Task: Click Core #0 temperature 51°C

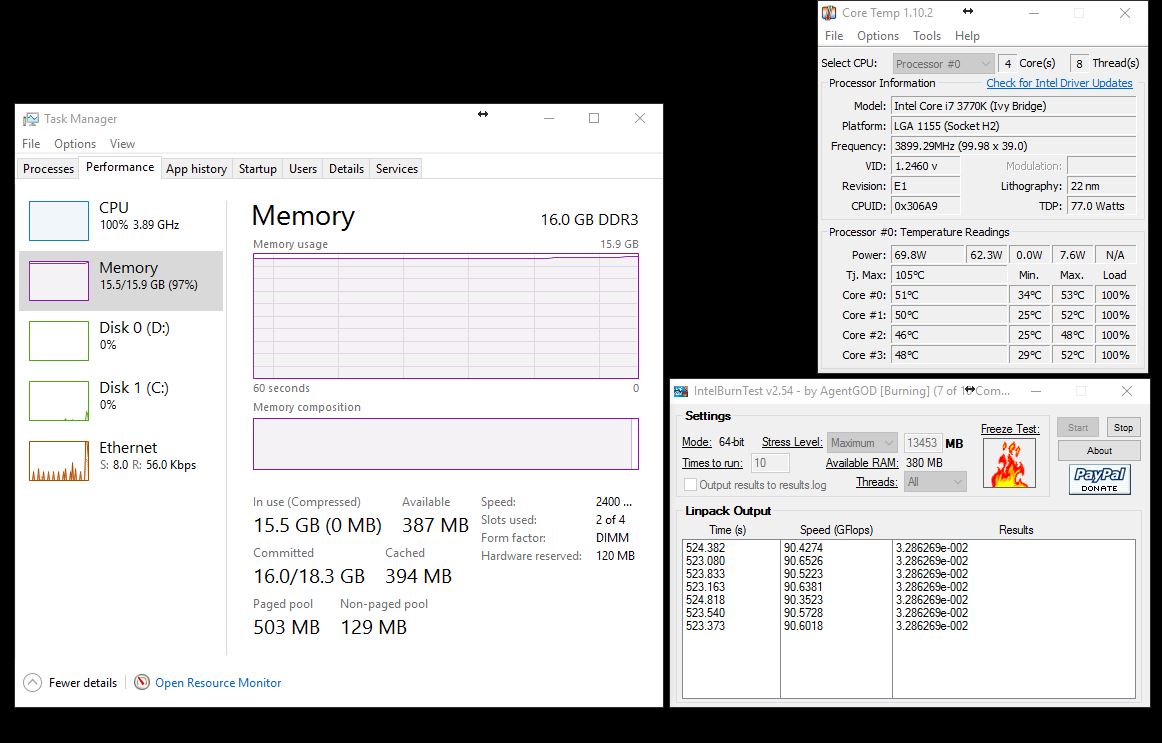Action: click(x=949, y=295)
